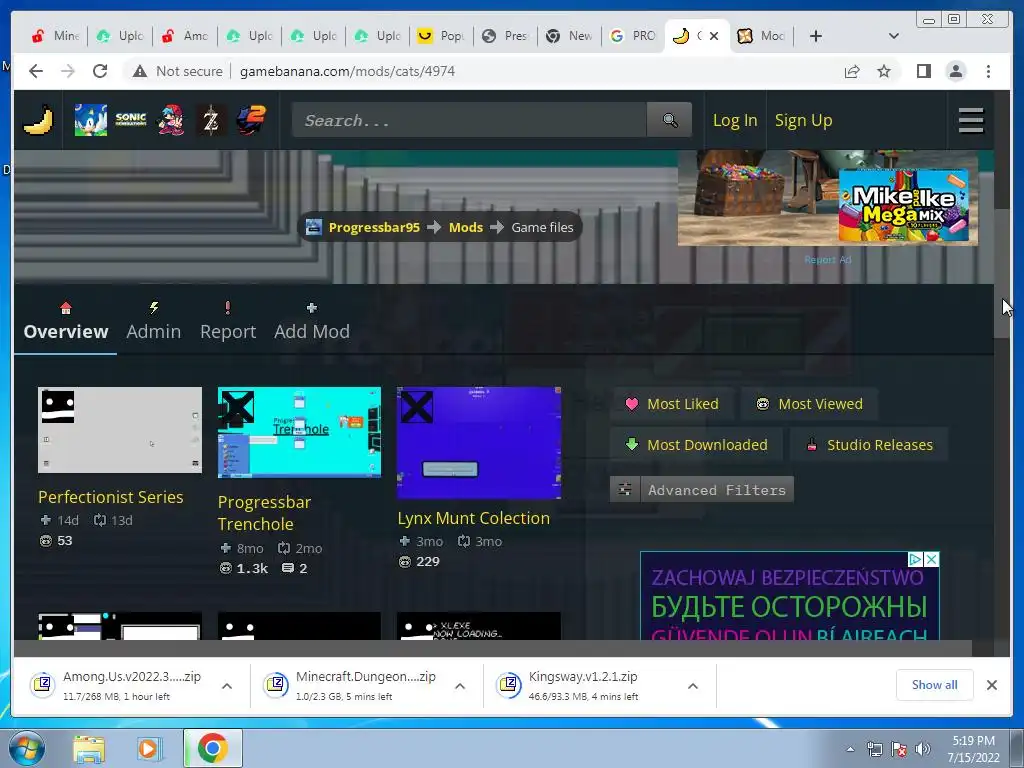Open the Windows Start button
The width and height of the screenshot is (1024, 768).
(x=27, y=748)
